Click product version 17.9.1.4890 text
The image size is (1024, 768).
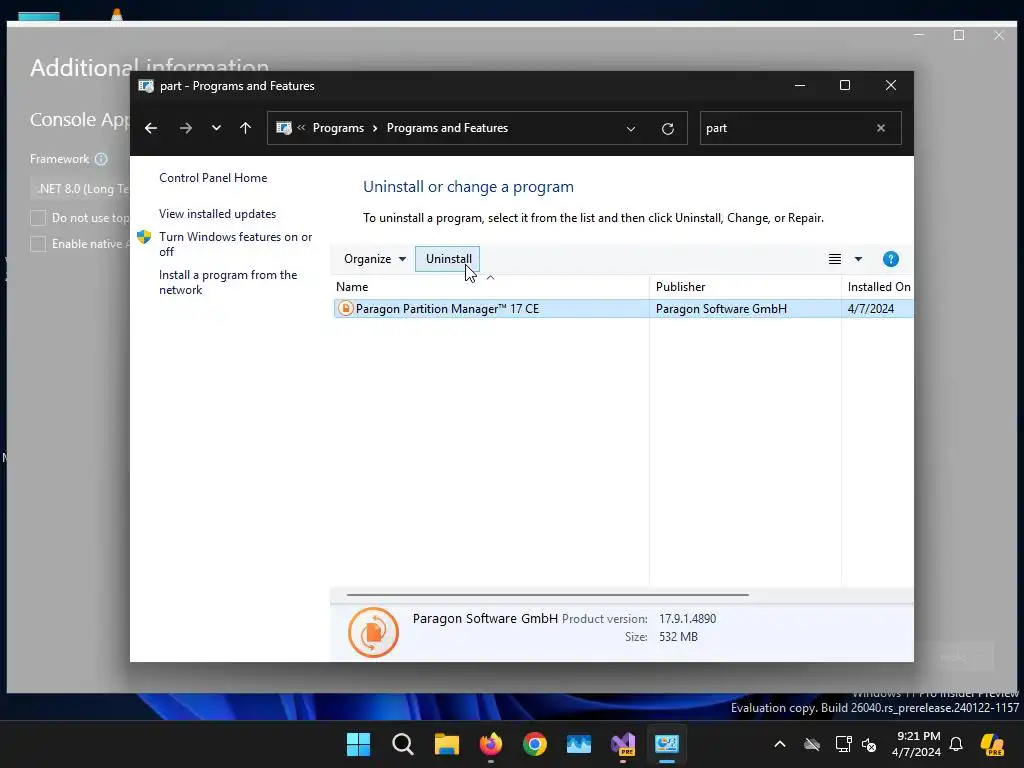pos(688,618)
